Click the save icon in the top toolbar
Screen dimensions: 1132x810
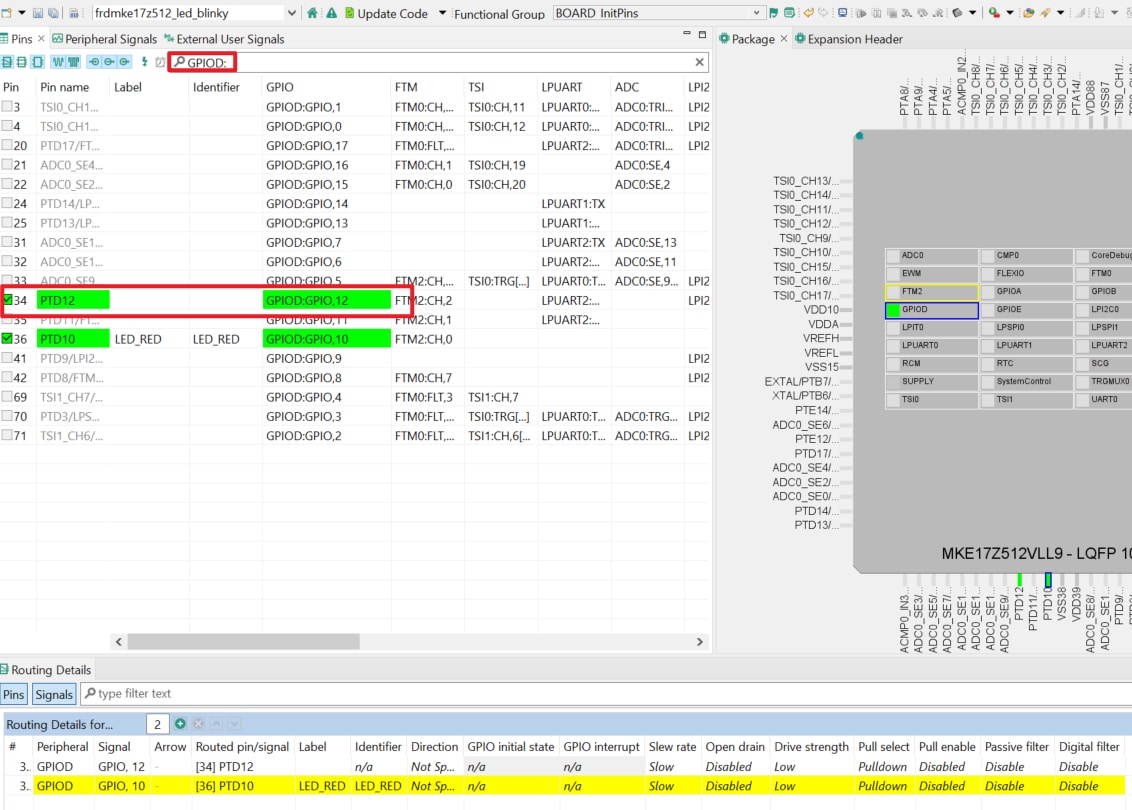tap(38, 13)
